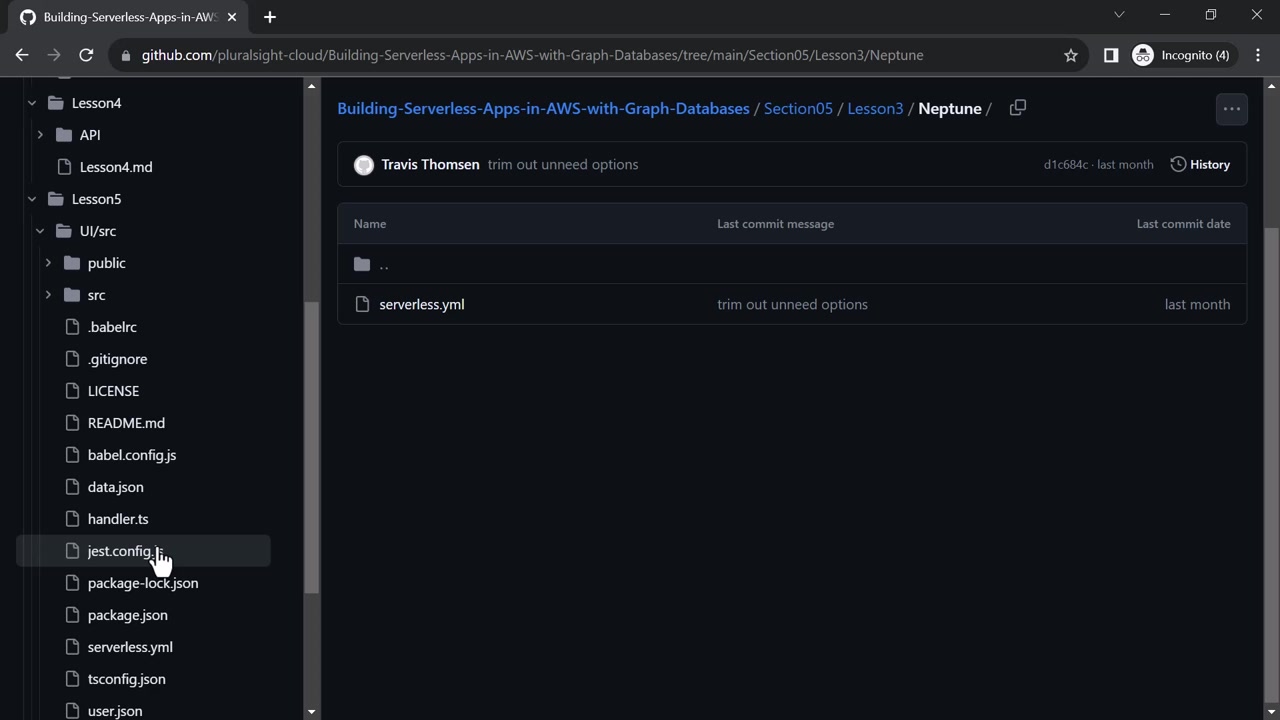Open Chrome three-dot menu
Image resolution: width=1280 pixels, height=720 pixels.
point(1258,55)
